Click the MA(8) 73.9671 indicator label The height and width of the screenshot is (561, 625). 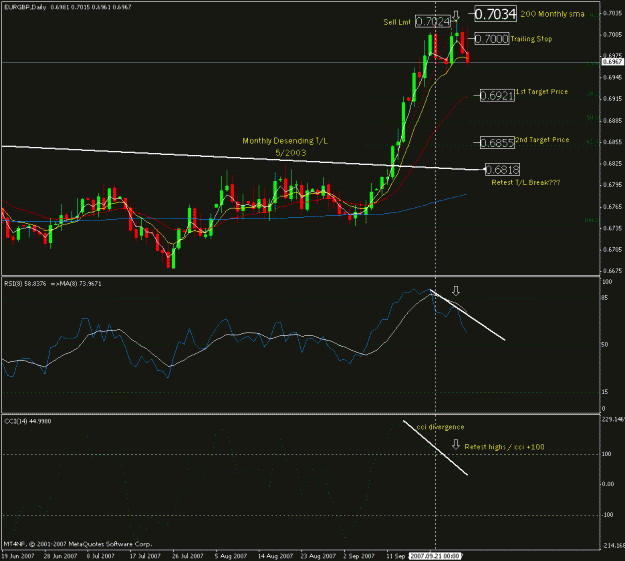coord(81,283)
